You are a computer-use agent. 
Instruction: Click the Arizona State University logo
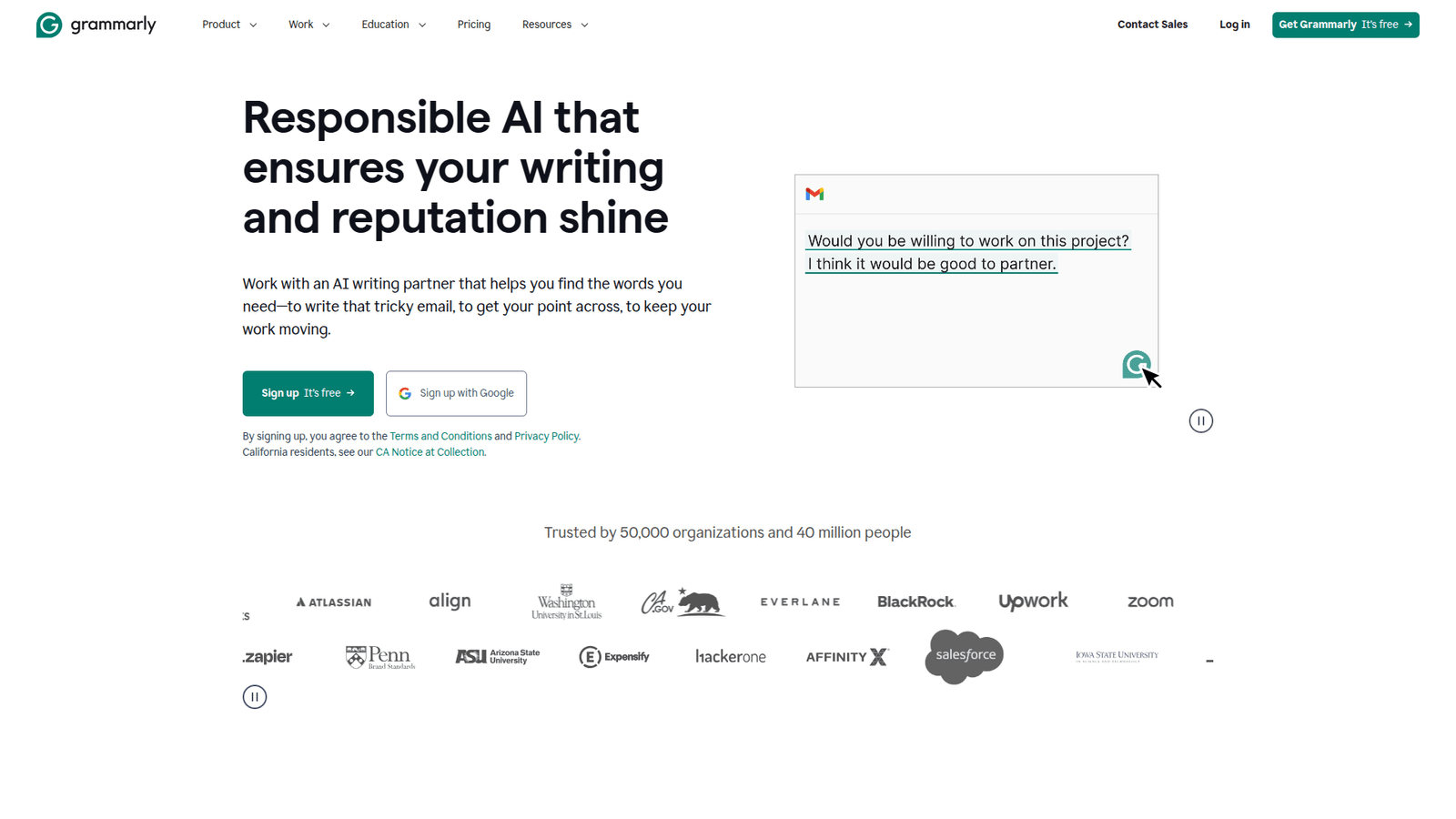pyautogui.click(x=497, y=656)
